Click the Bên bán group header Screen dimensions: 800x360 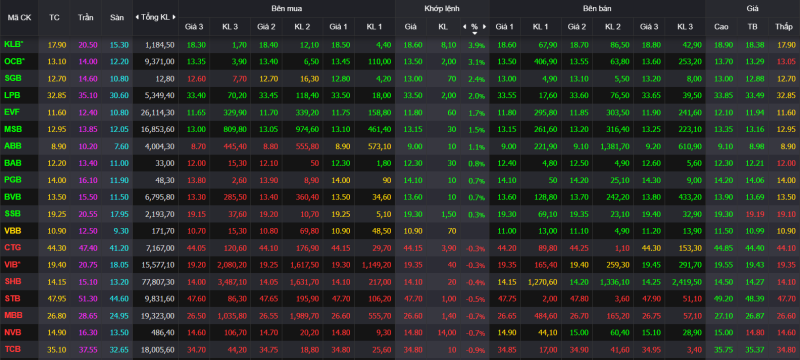click(x=597, y=9)
